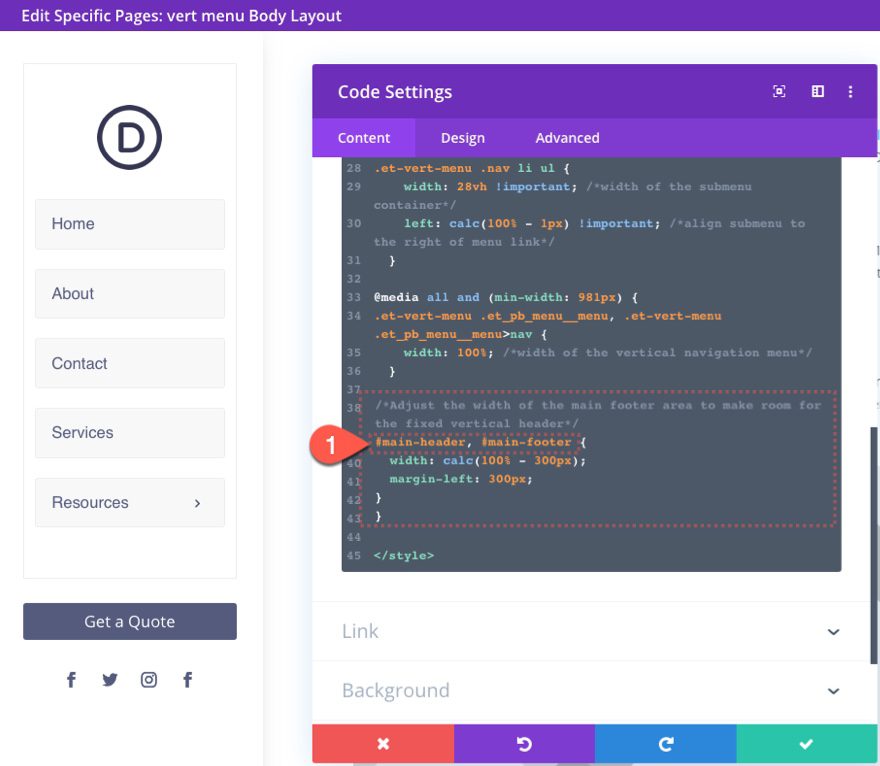Switch to the Design tab
The width and height of the screenshot is (880, 766).
pyautogui.click(x=462, y=137)
